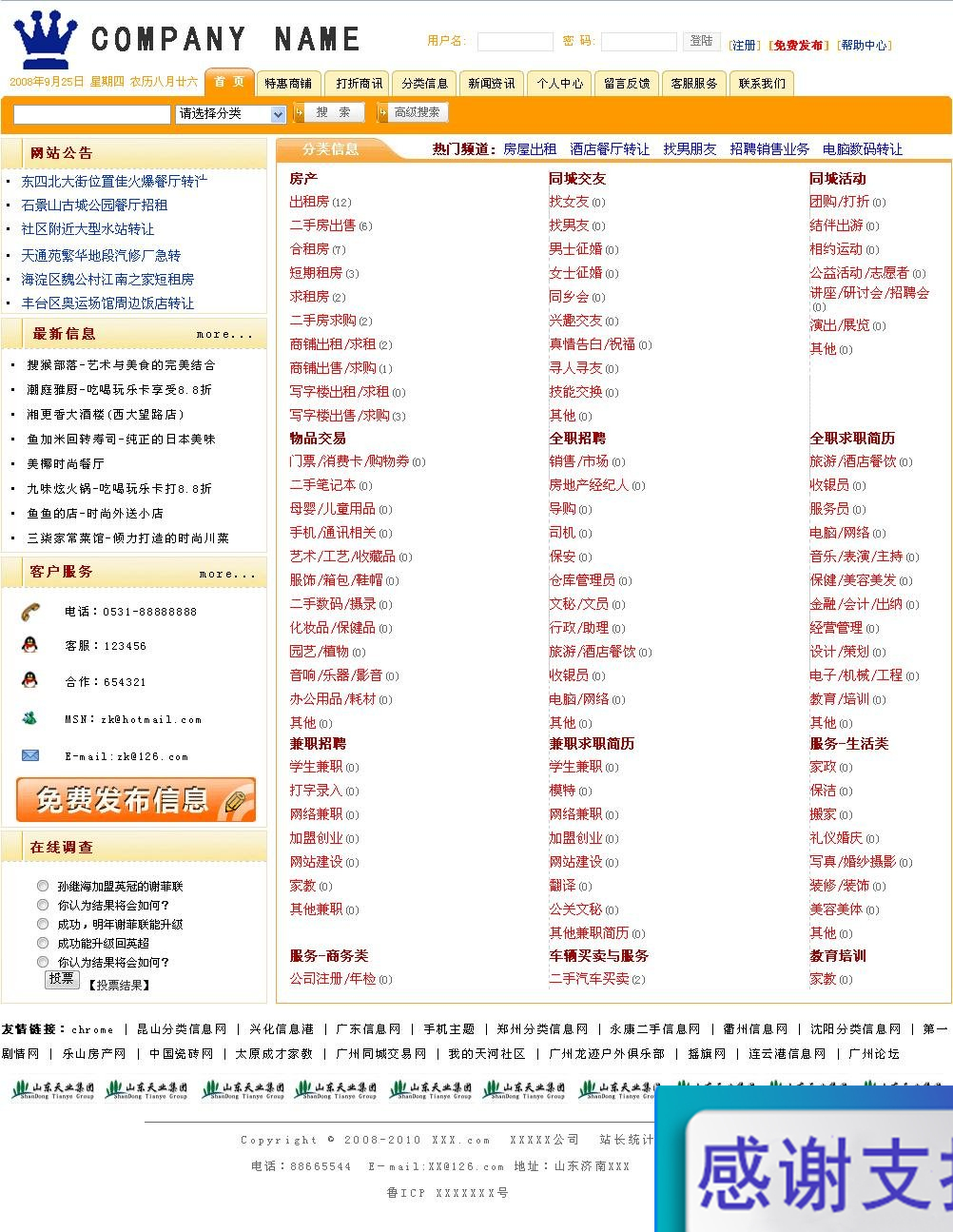953x1232 pixels.
Task: Go to the 新闻资讯 tab
Action: coord(492,84)
